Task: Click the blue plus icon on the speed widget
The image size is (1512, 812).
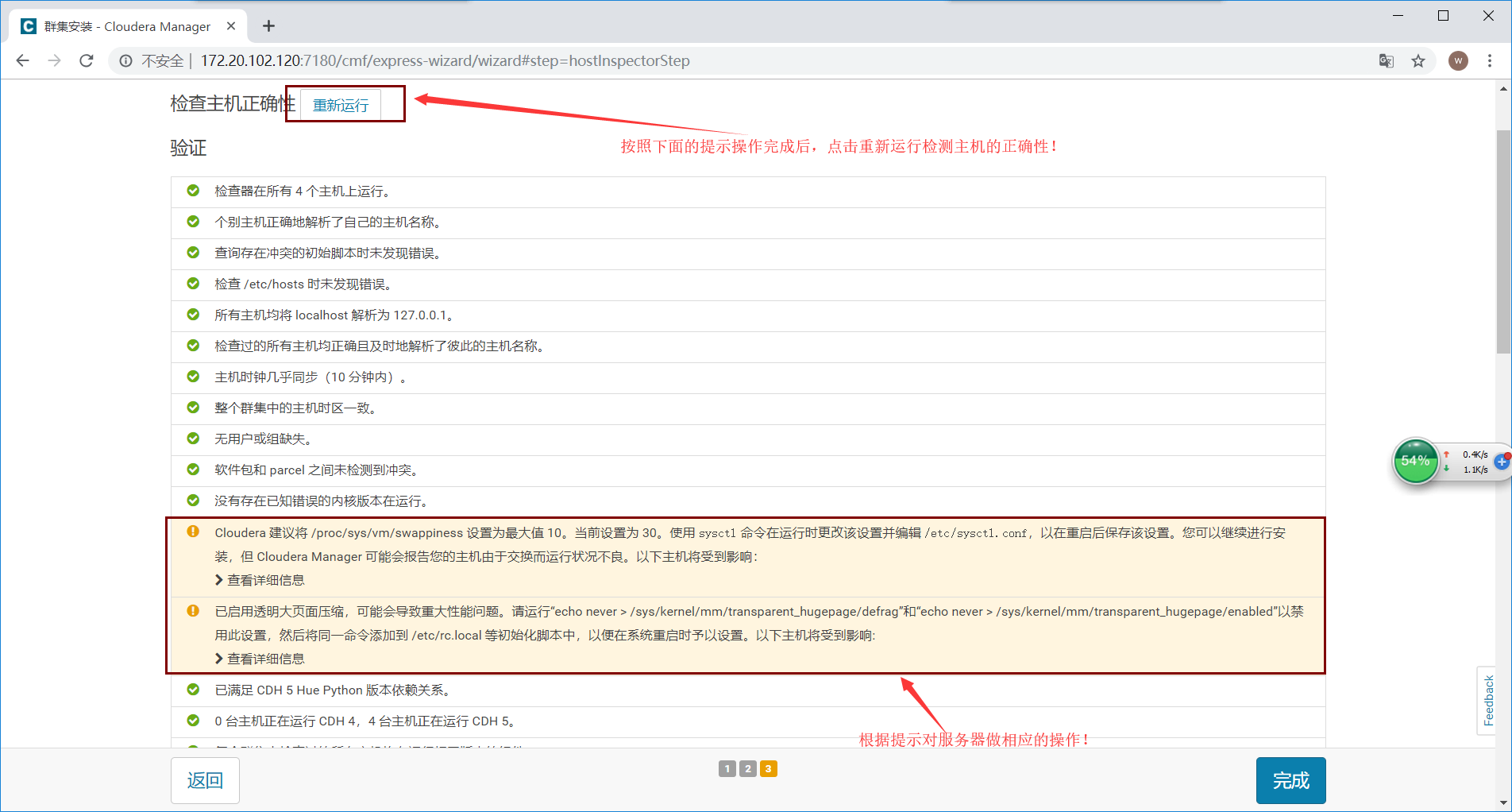Action: pos(1501,461)
